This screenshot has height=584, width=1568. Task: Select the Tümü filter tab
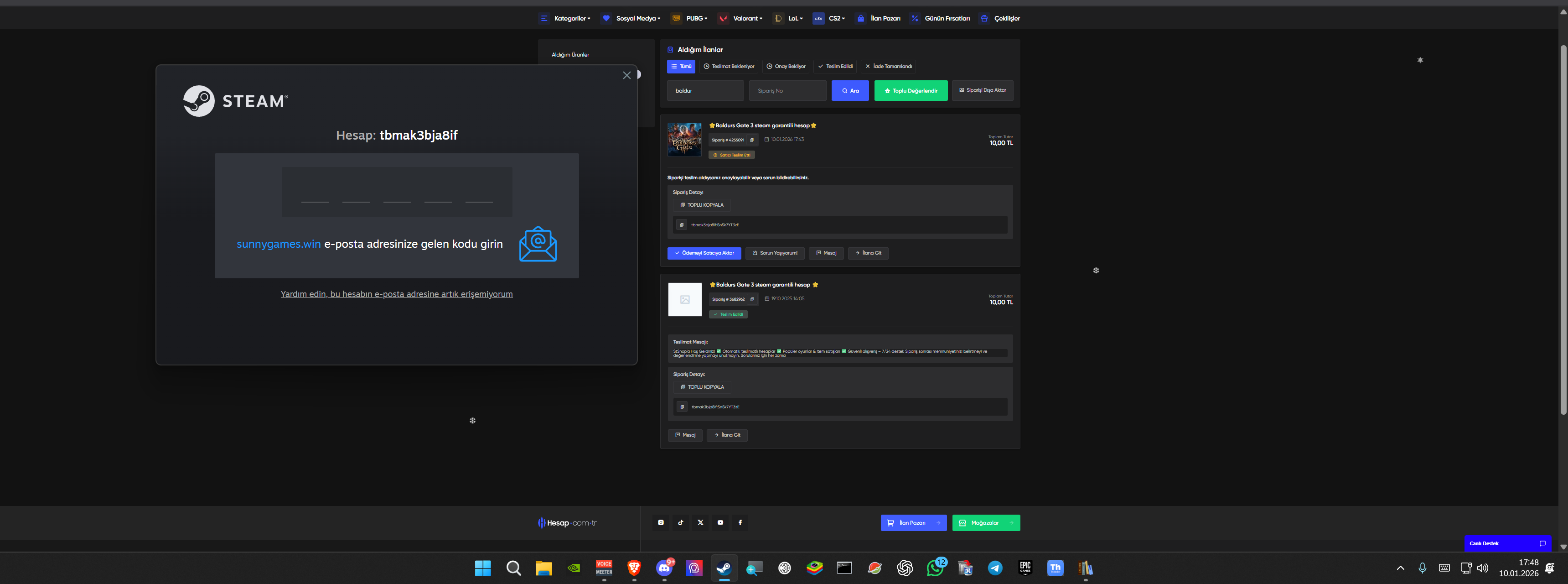tap(681, 66)
